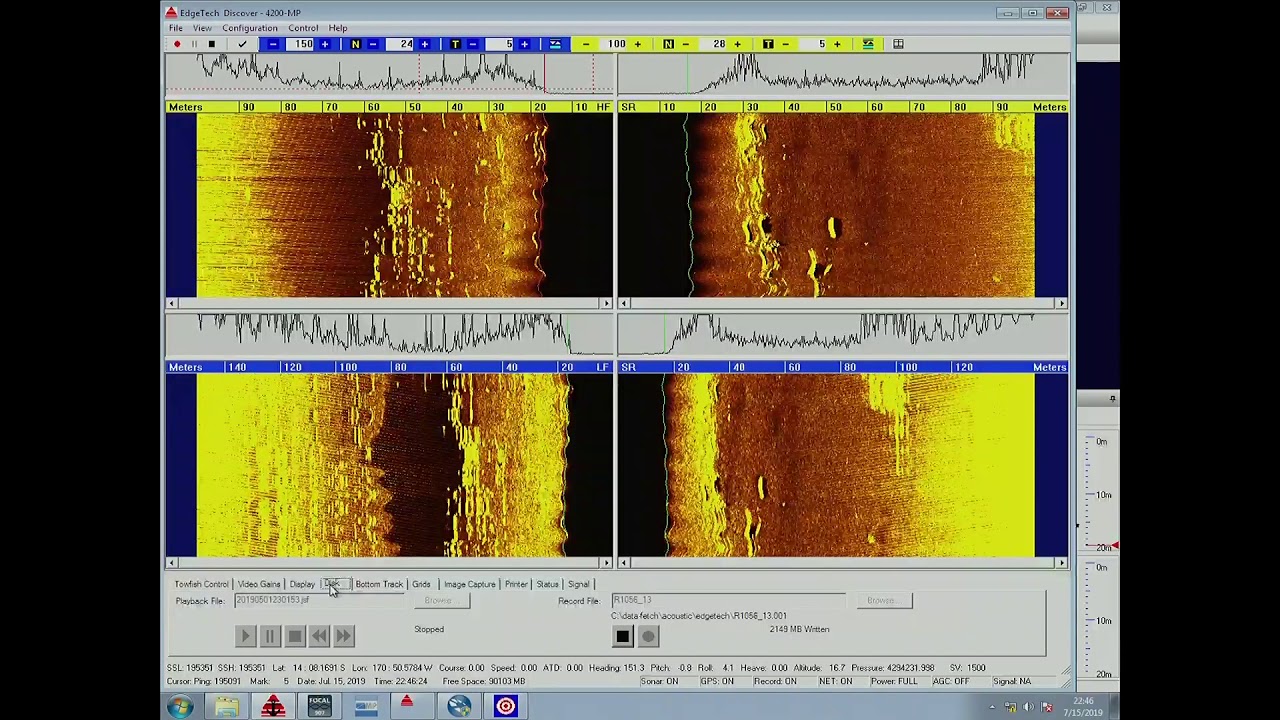
Task: Increase the yellow gain value 28
Action: [x=737, y=44]
